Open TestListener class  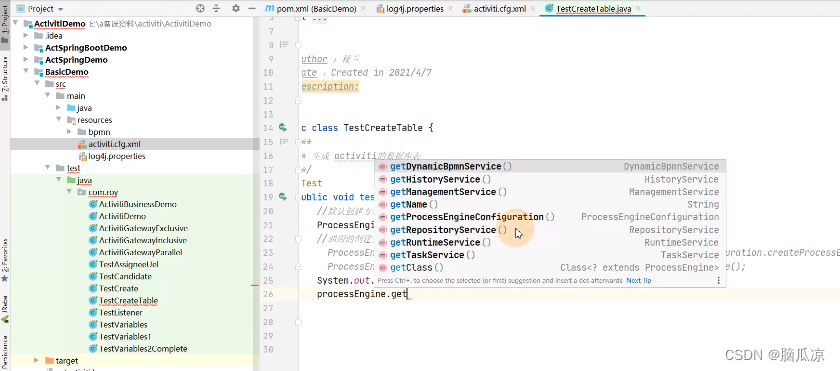(121, 313)
